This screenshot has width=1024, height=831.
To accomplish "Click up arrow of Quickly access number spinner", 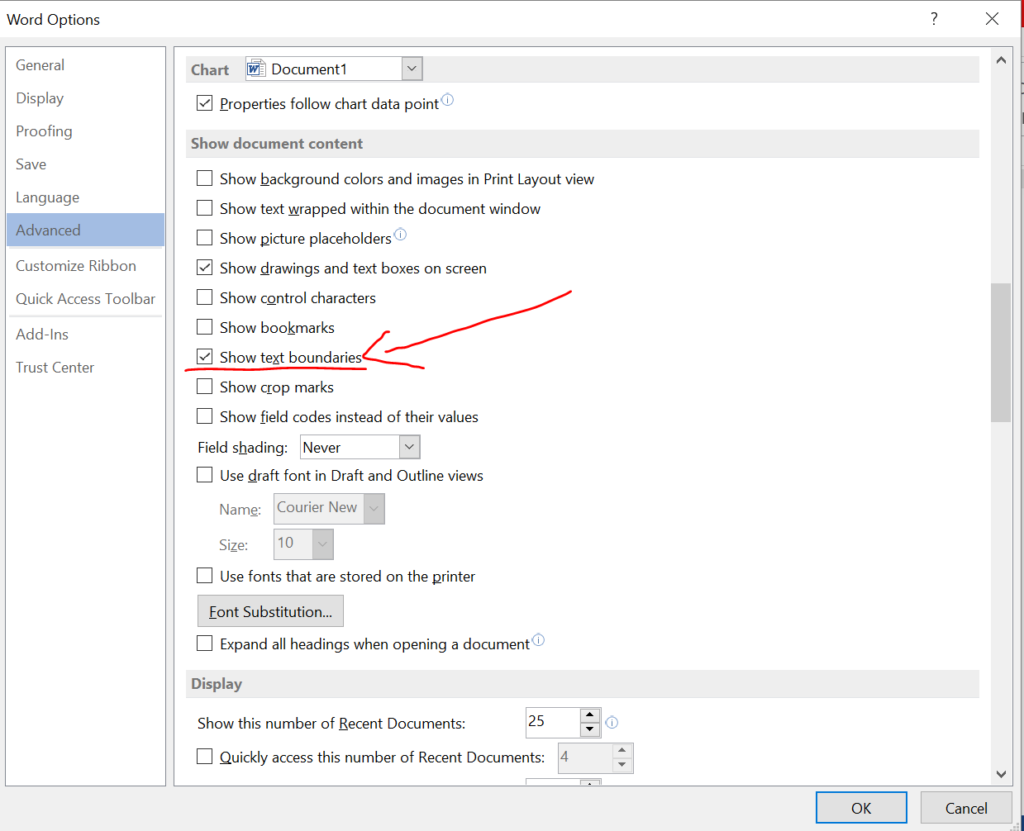I will click(x=622, y=750).
